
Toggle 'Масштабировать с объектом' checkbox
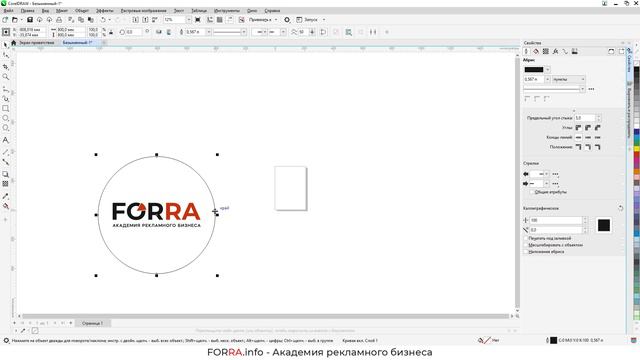526,245
